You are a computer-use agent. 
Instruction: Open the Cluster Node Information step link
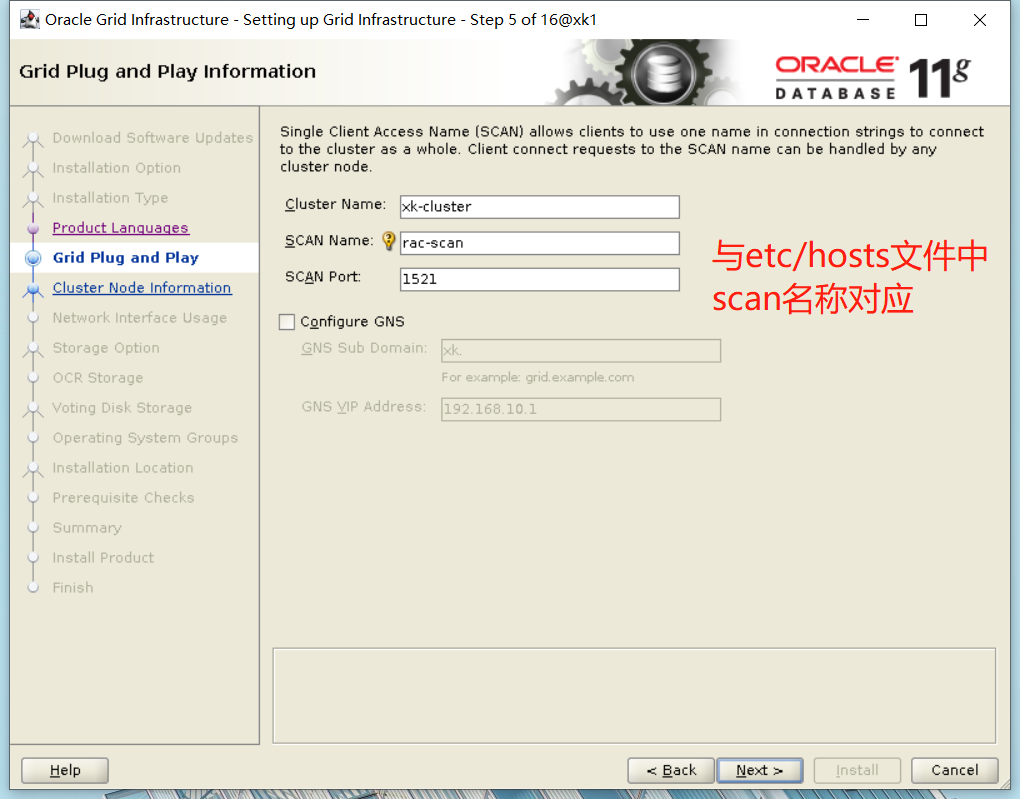click(142, 288)
